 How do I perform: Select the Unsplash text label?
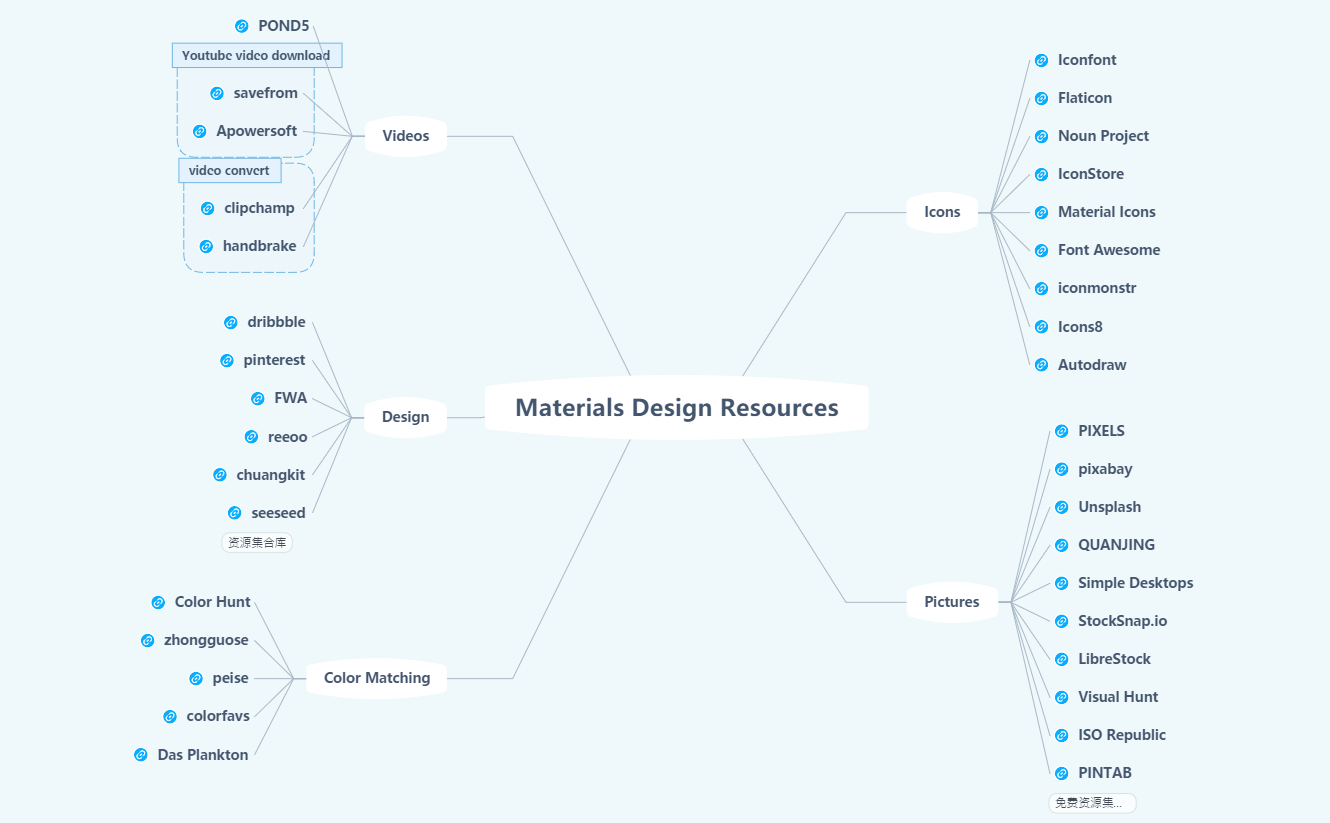1110,507
